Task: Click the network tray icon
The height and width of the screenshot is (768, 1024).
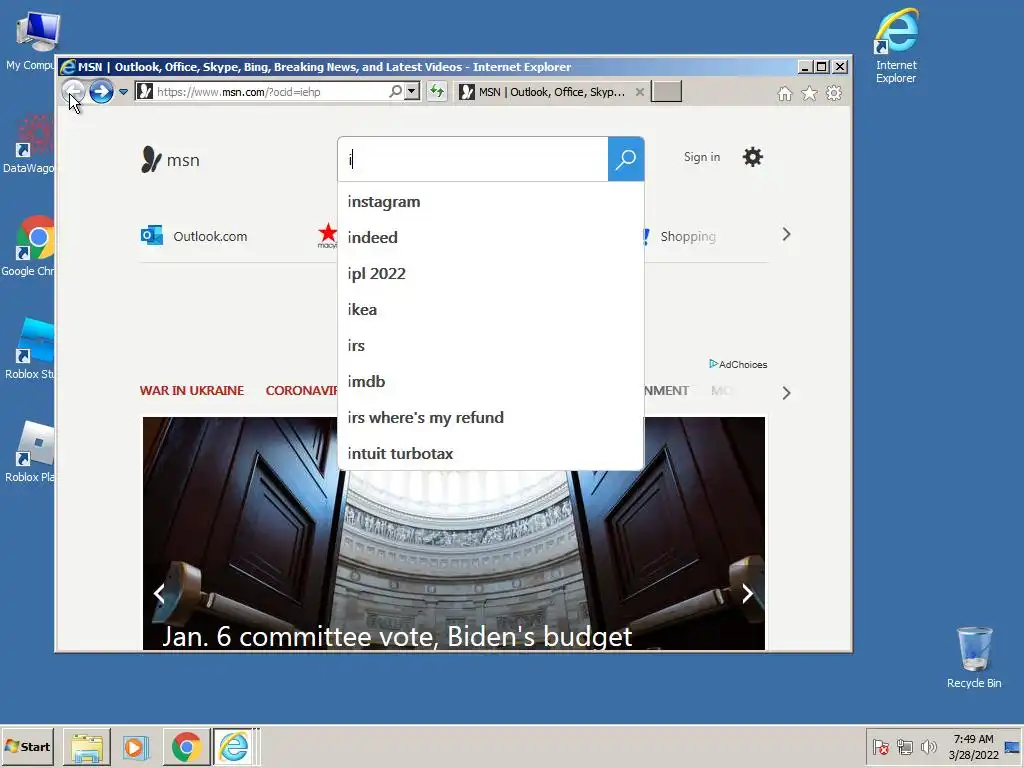Action: pos(904,746)
